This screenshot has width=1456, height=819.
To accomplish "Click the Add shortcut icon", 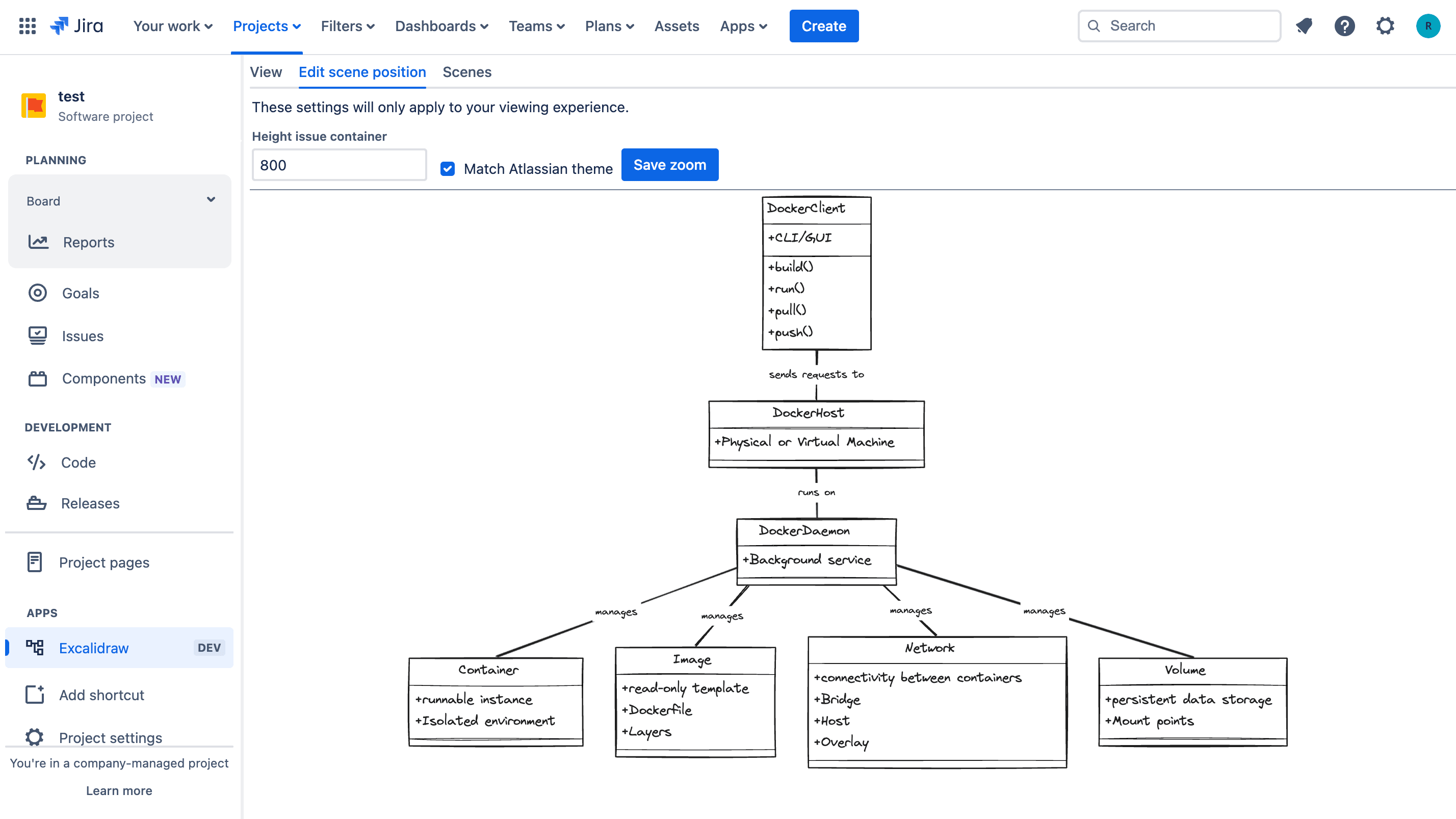I will tap(35, 695).
